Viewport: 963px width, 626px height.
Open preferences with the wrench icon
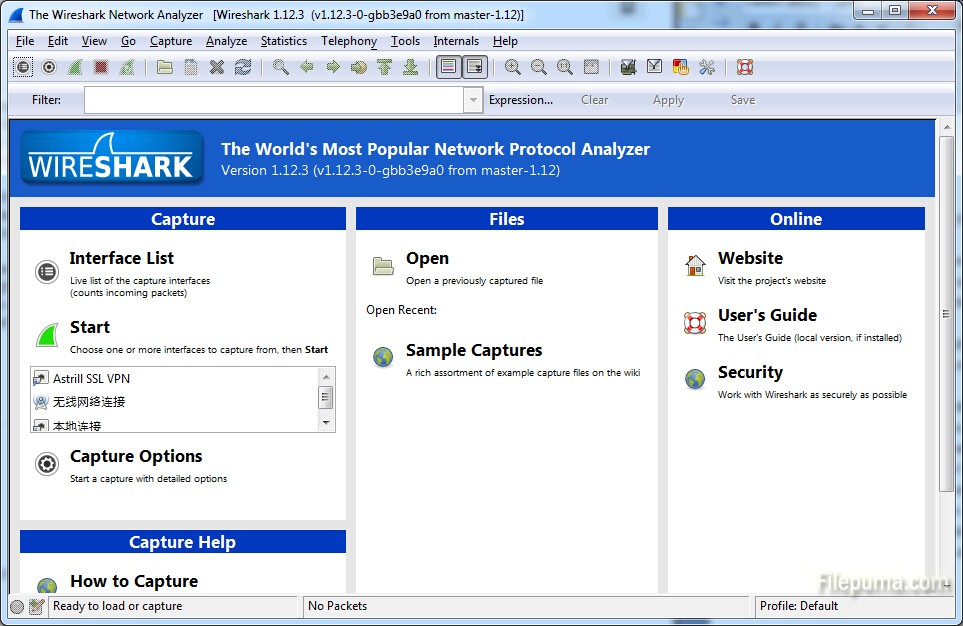707,67
